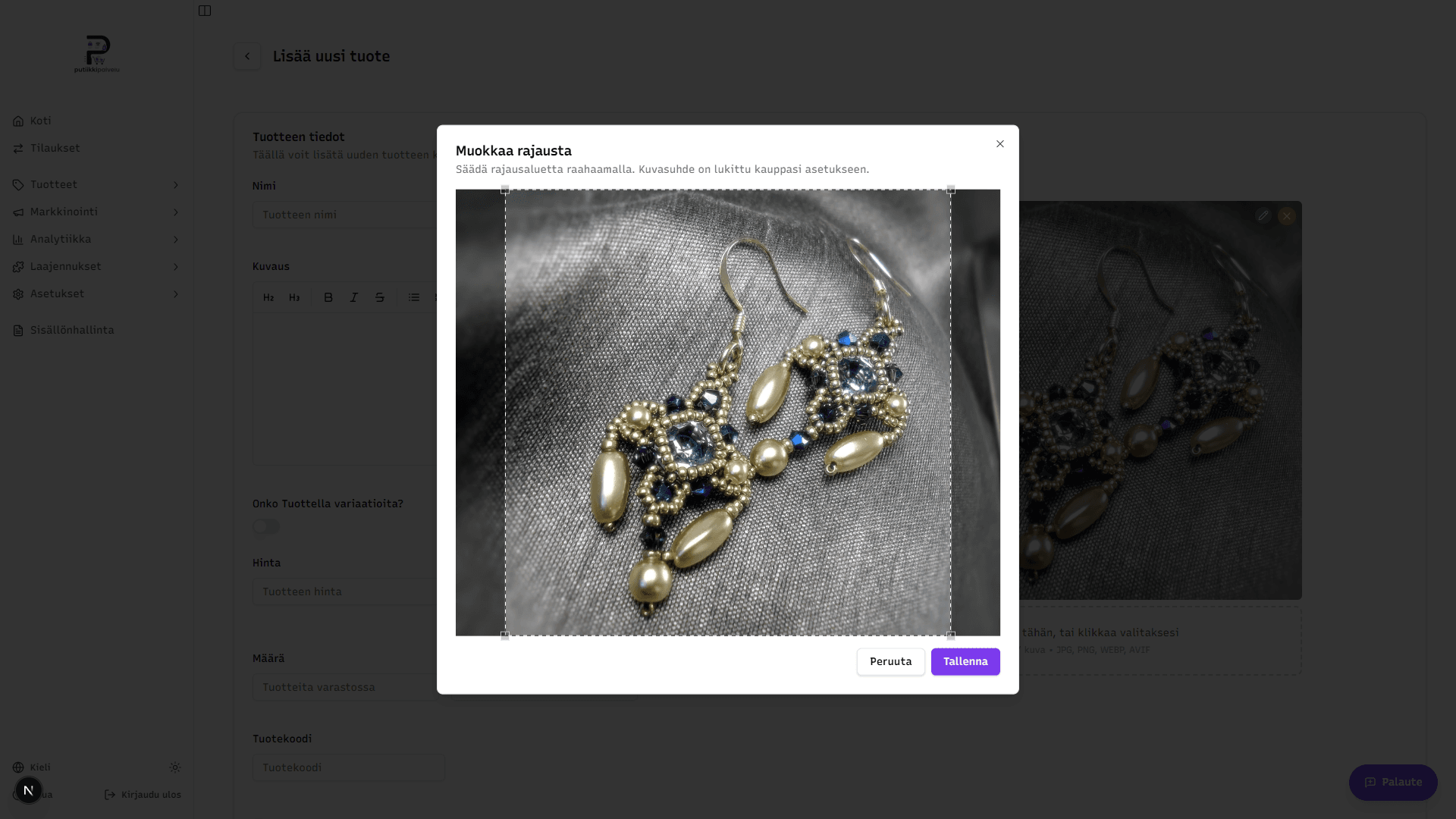Image resolution: width=1456 pixels, height=819 pixels.
Task: Remove the uploaded image with X icon
Action: [1287, 216]
